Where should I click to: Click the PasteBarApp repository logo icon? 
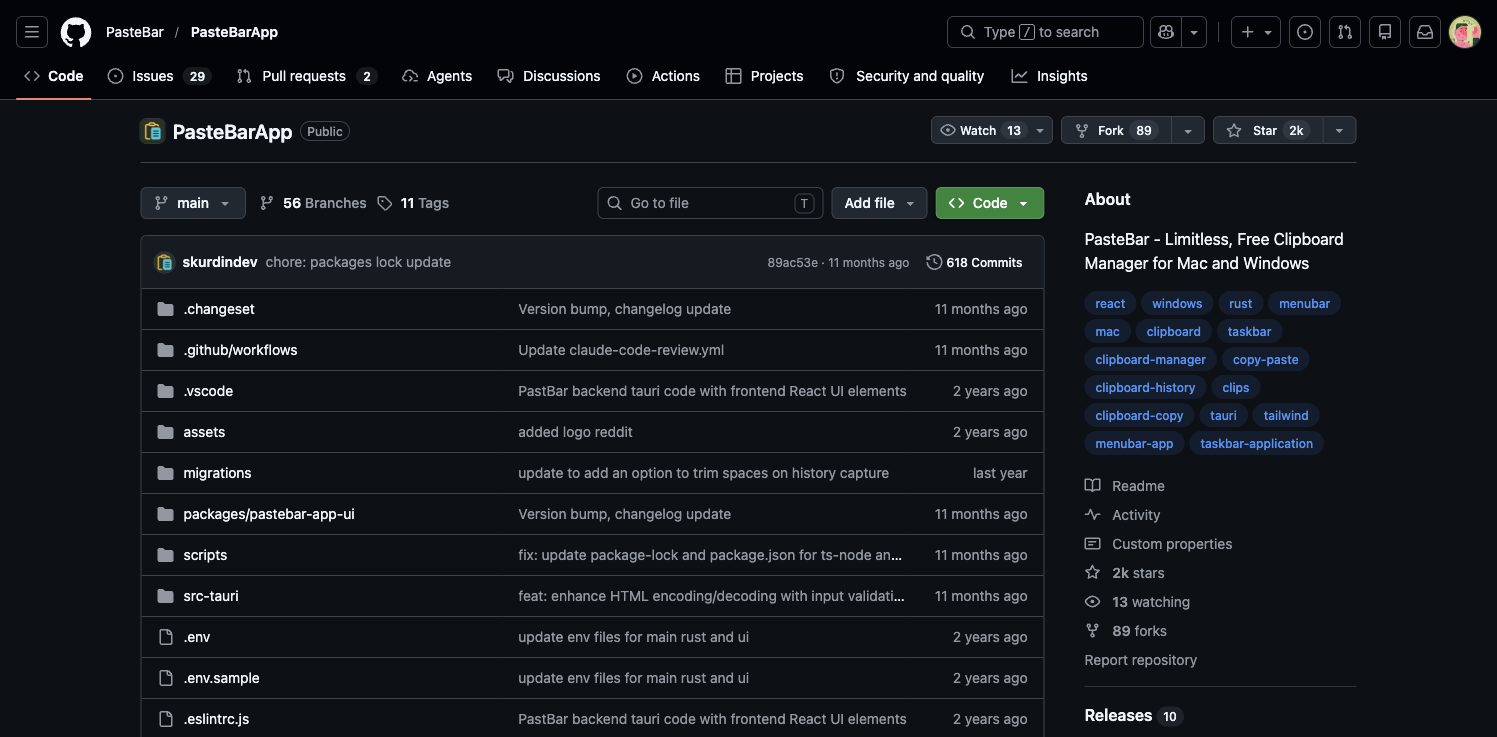coord(153,131)
